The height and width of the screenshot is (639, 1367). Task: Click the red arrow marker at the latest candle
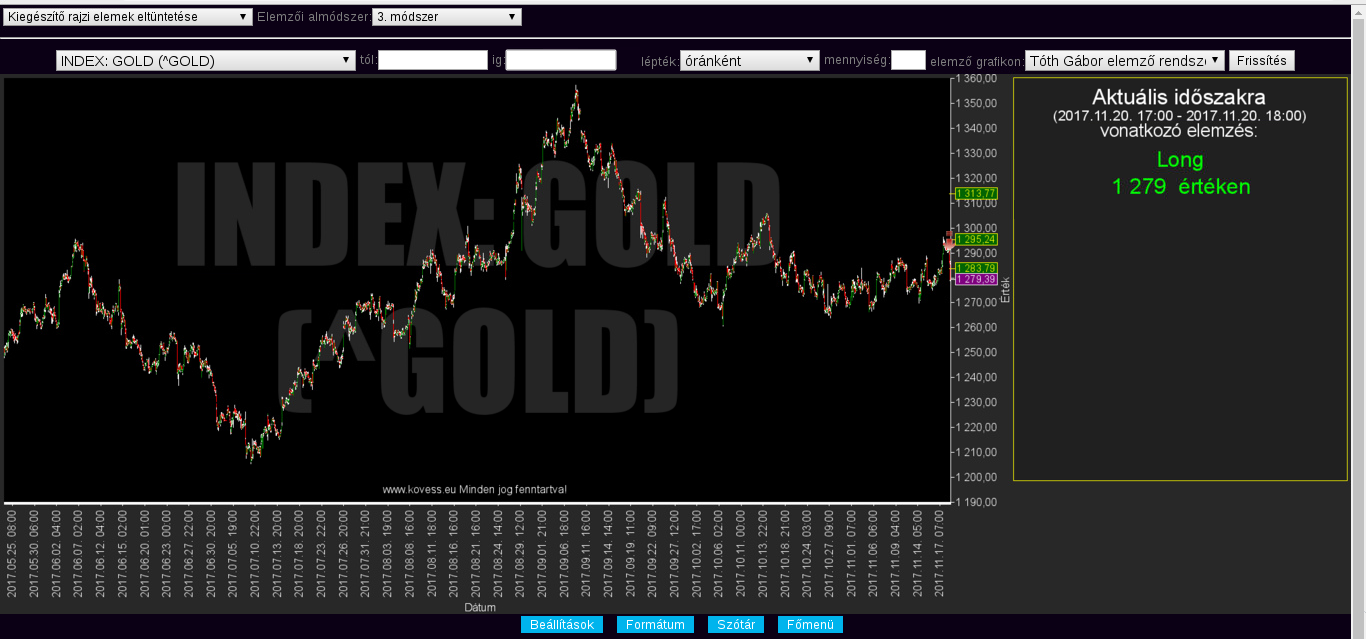(x=949, y=242)
